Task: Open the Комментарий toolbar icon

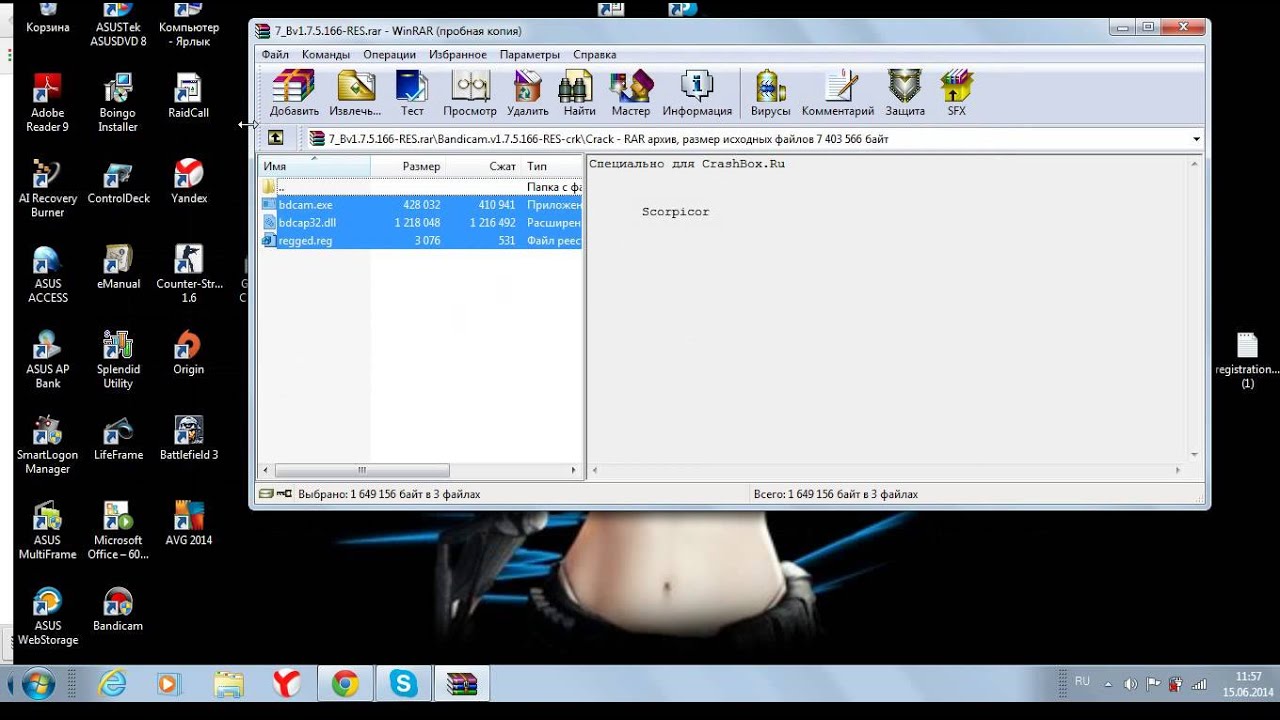Action: coord(838,92)
